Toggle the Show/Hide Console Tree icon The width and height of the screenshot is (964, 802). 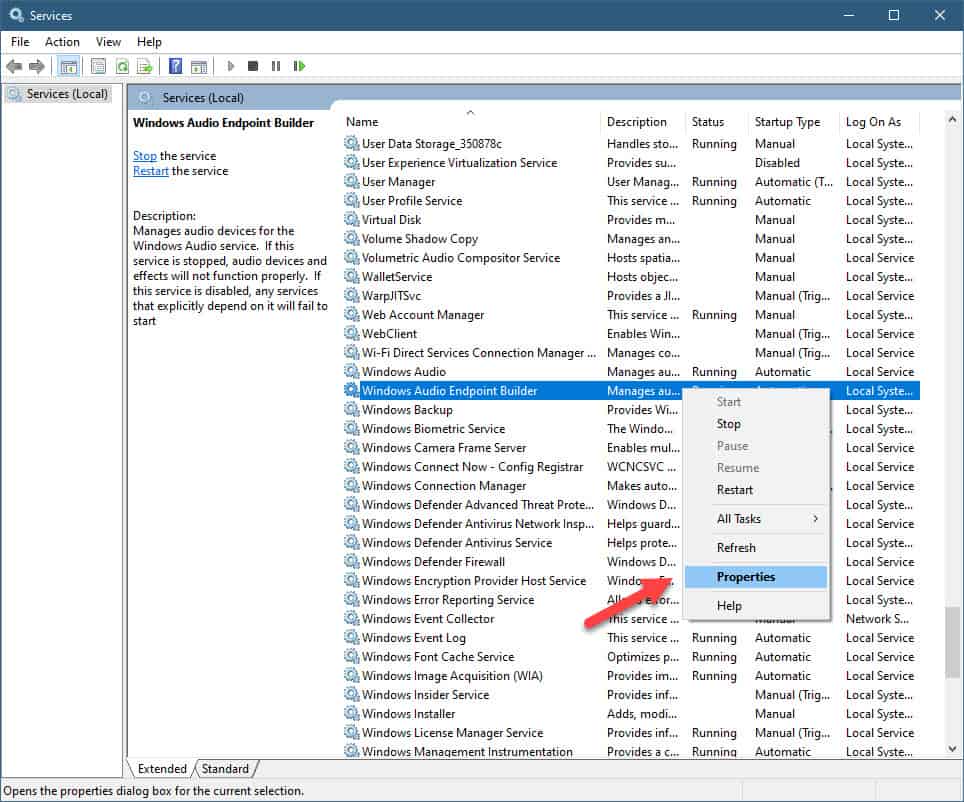(x=68, y=66)
